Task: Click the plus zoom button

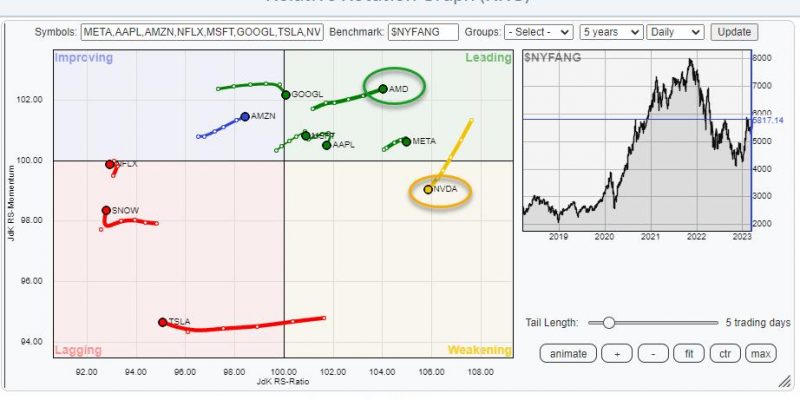Action: [617, 353]
